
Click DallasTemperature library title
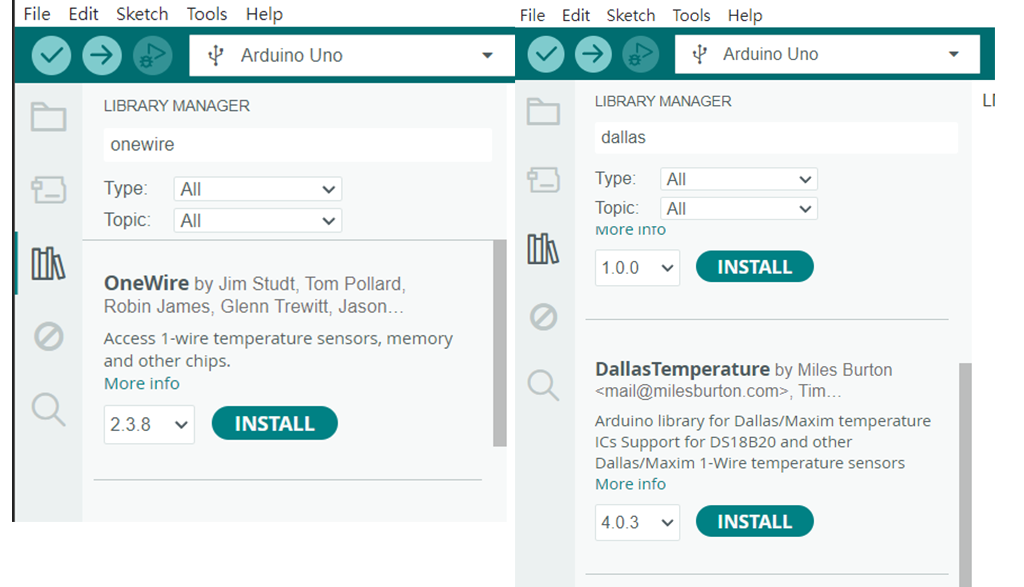(x=682, y=369)
